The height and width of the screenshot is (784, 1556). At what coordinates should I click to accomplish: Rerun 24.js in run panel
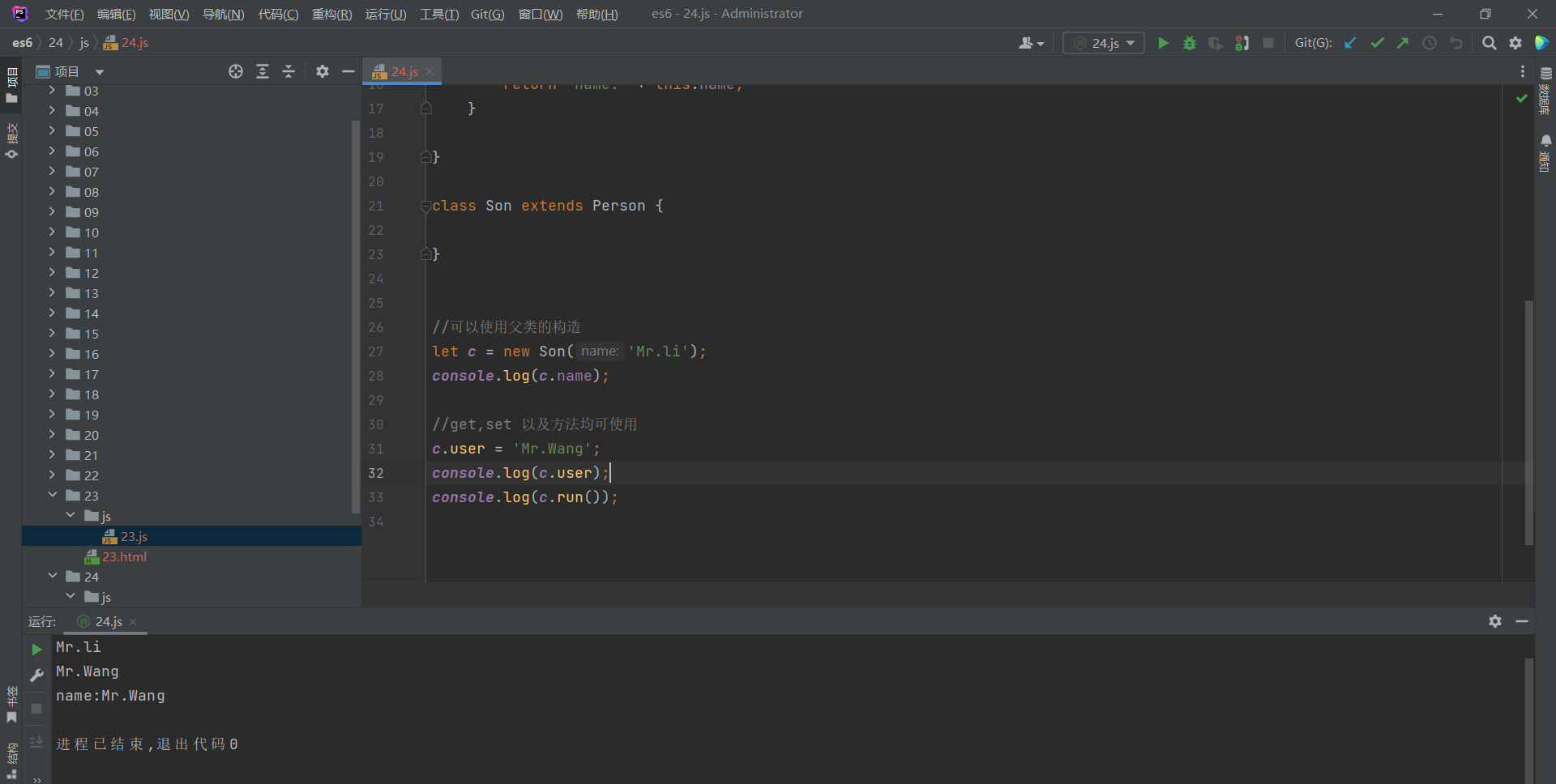[x=36, y=650]
